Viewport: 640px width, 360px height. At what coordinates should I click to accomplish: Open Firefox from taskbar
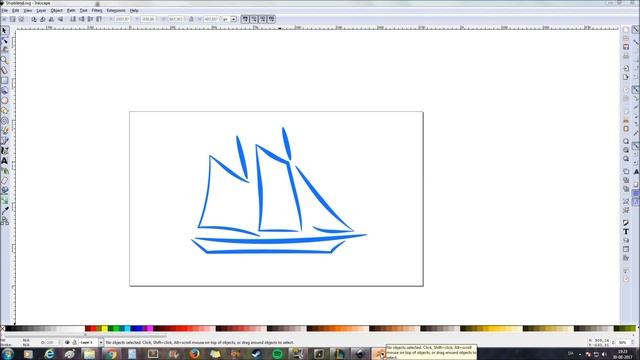194,354
